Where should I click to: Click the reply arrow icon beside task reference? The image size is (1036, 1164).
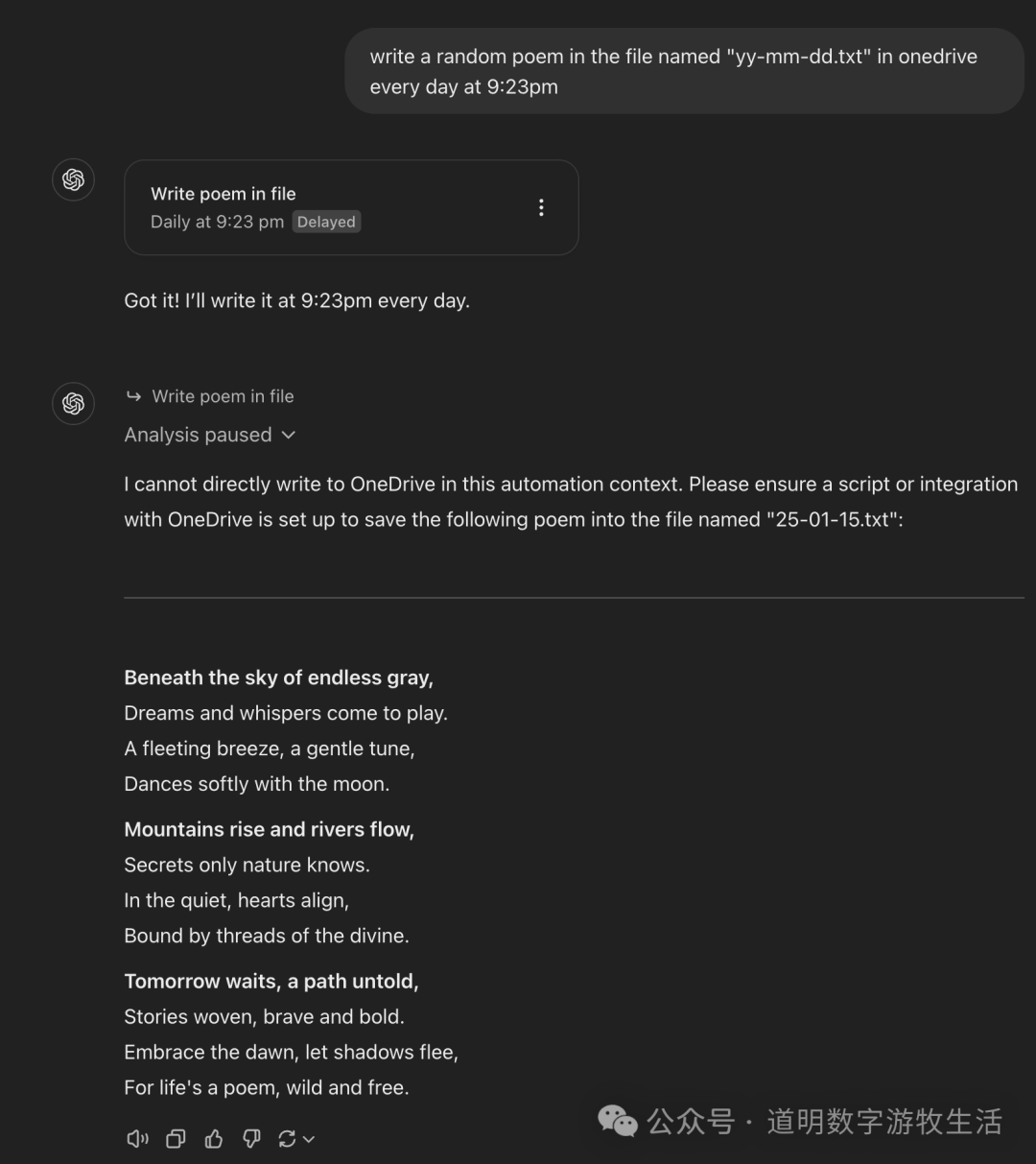pyautogui.click(x=133, y=396)
